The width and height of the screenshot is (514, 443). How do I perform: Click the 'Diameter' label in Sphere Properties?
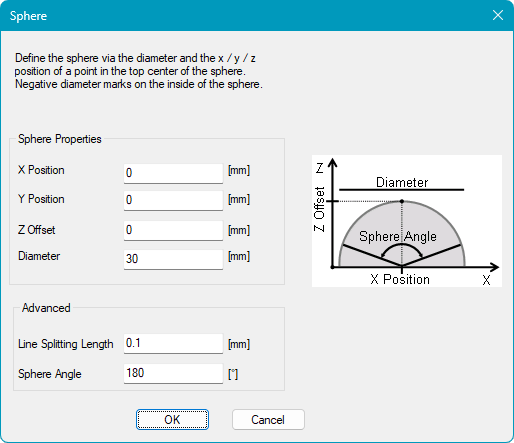tap(39, 256)
